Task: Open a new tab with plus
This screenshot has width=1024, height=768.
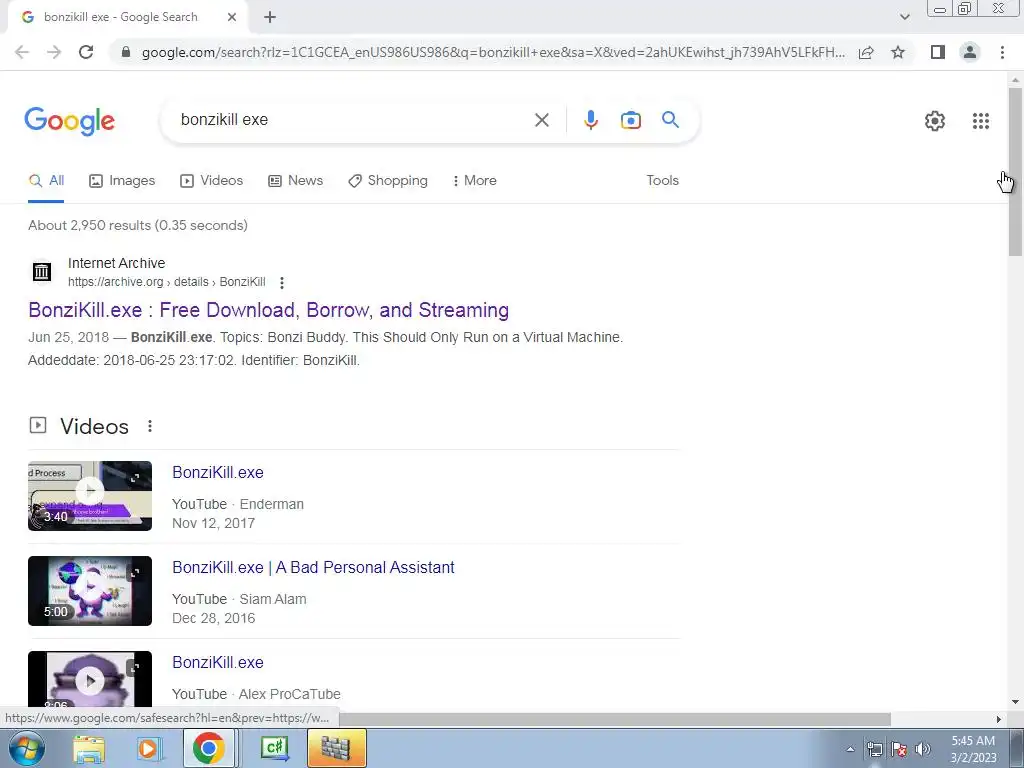Action: click(x=270, y=18)
